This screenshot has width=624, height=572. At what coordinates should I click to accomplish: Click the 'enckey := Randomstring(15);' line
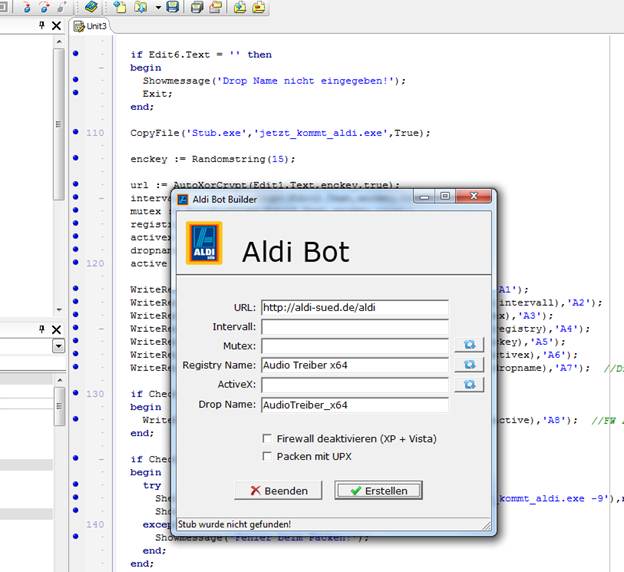coord(213,159)
